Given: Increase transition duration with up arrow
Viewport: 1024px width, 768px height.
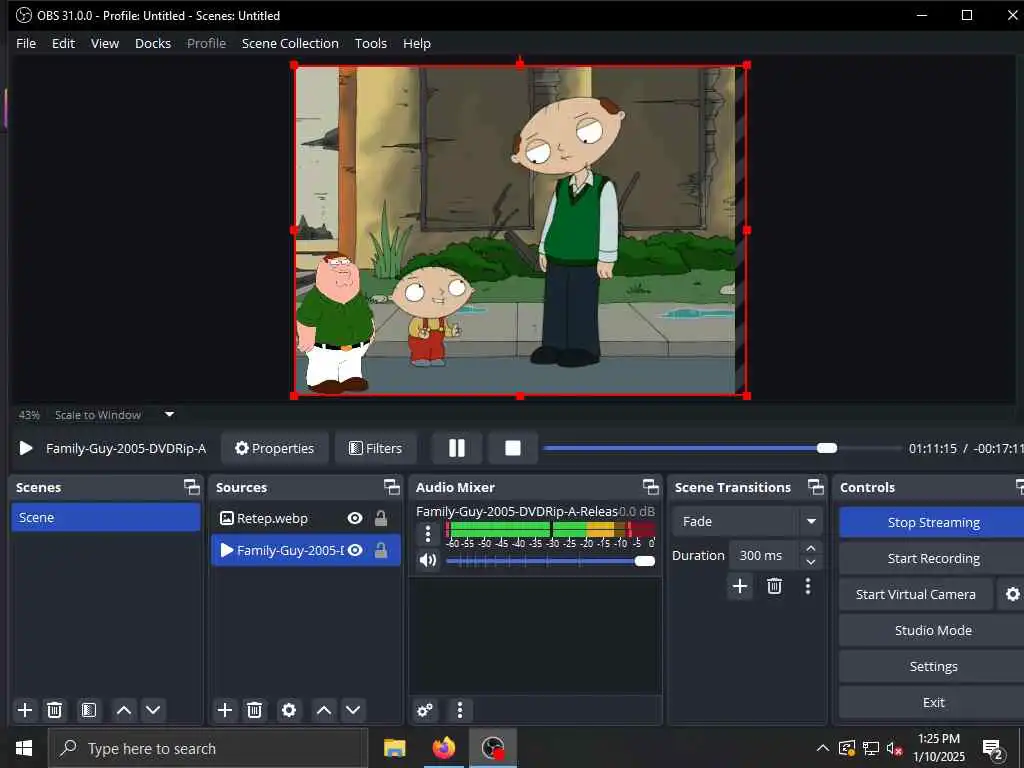Looking at the screenshot, I should point(811,548).
